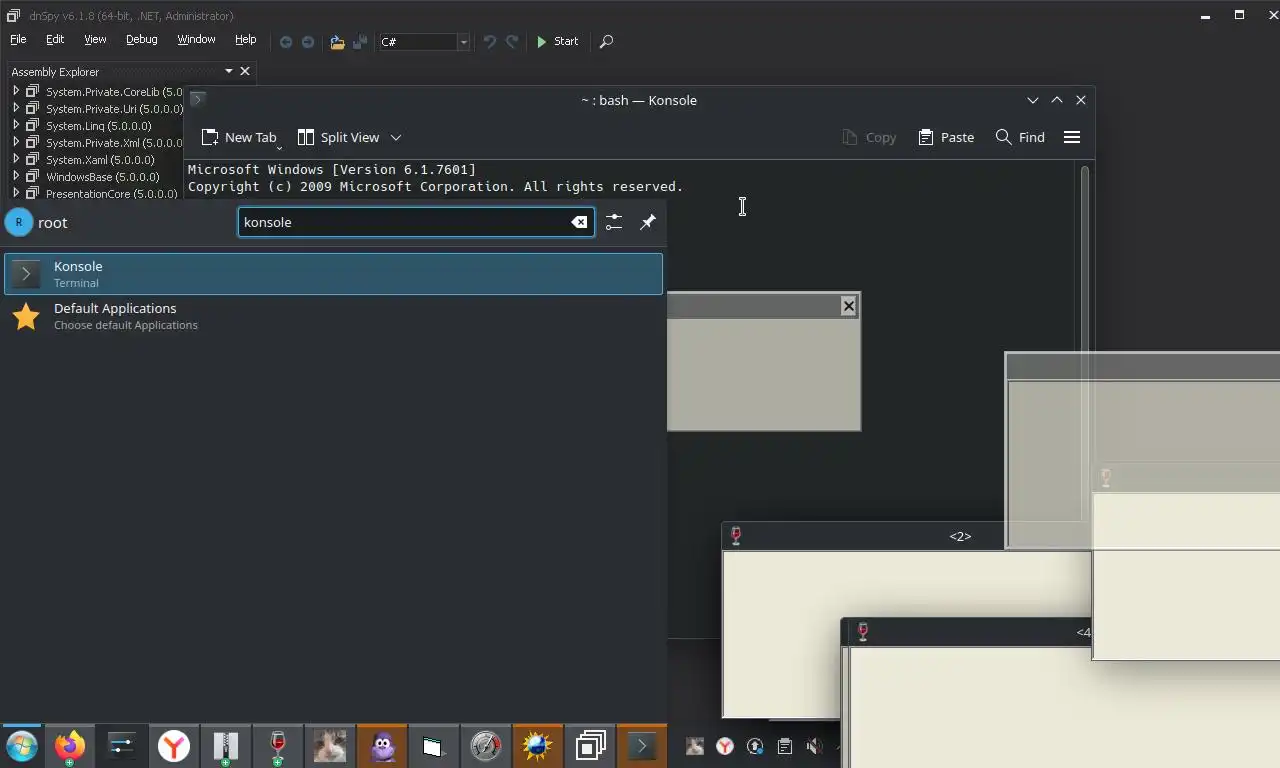
Task: Click the launcher search field containing konsole
Action: click(x=416, y=222)
